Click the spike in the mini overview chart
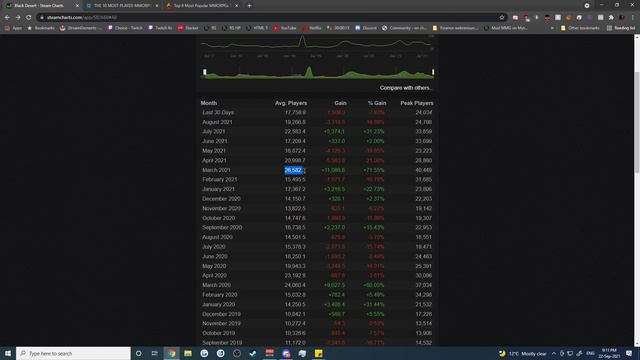Screen dimensions: 640x360 pos(309,71)
